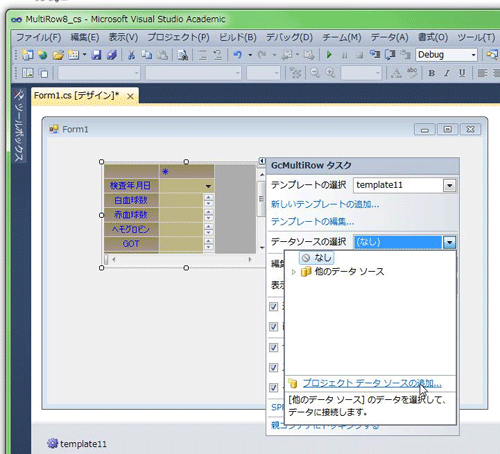Click the Navigate Backward icon
Viewport: 500px width, 454px height.
287,55
